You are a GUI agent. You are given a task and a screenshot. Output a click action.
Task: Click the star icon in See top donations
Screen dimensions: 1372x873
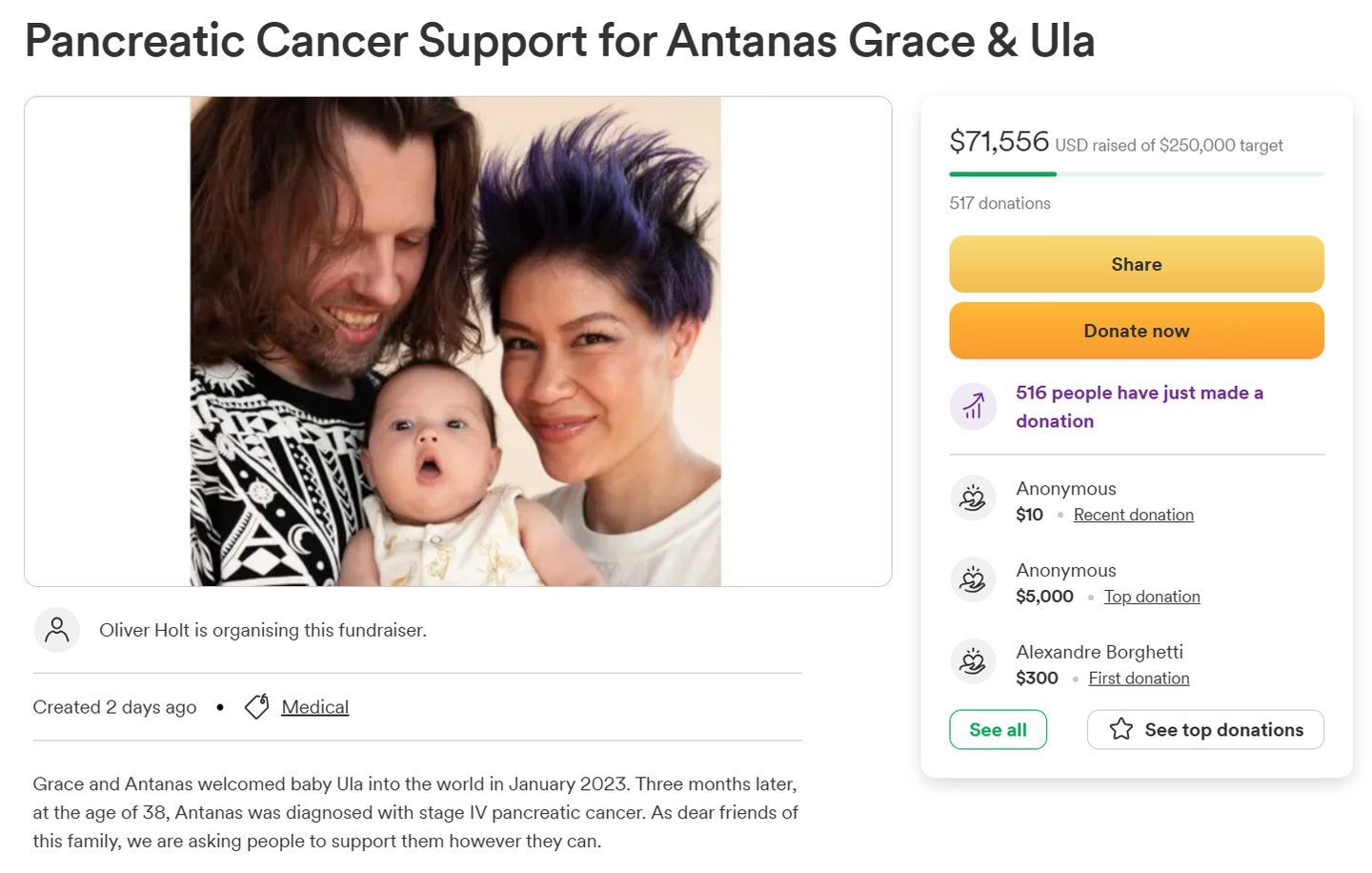click(x=1121, y=729)
